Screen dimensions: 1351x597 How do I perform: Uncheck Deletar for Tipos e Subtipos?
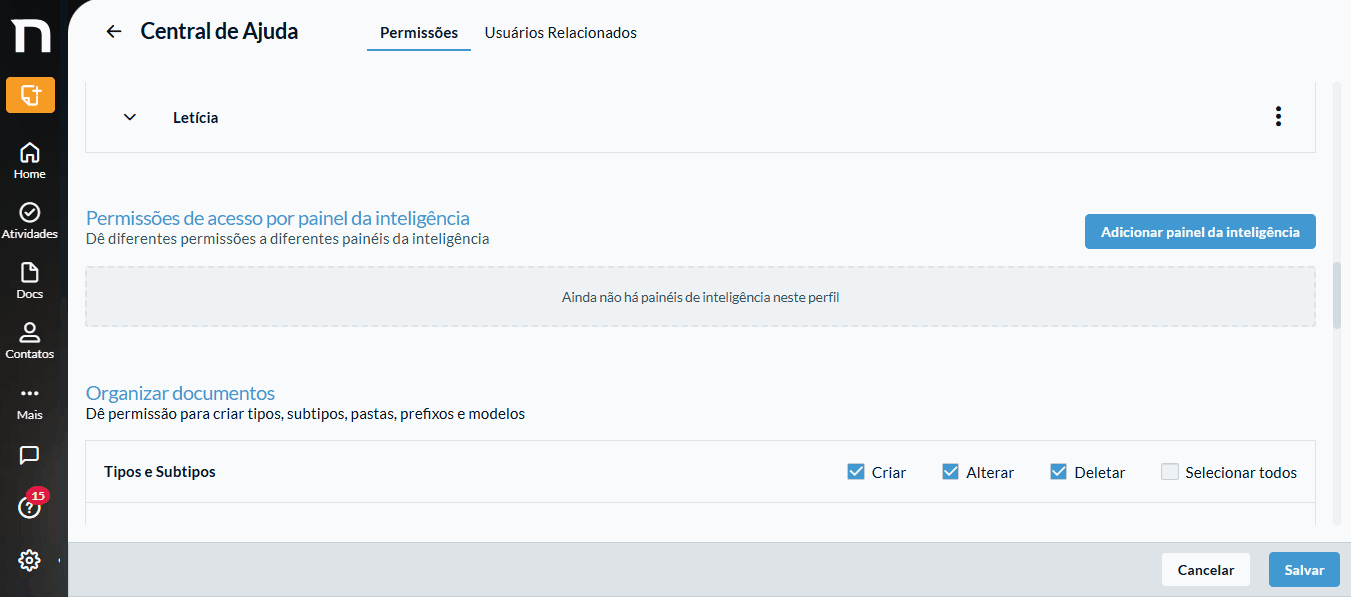(1059, 472)
